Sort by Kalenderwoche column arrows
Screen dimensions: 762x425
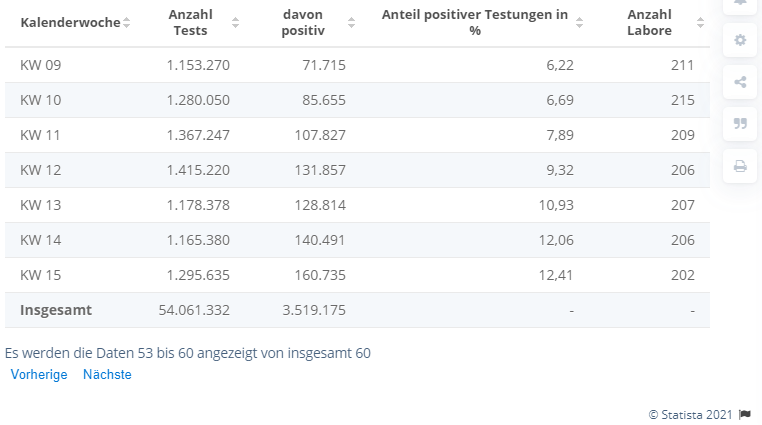[127, 22]
